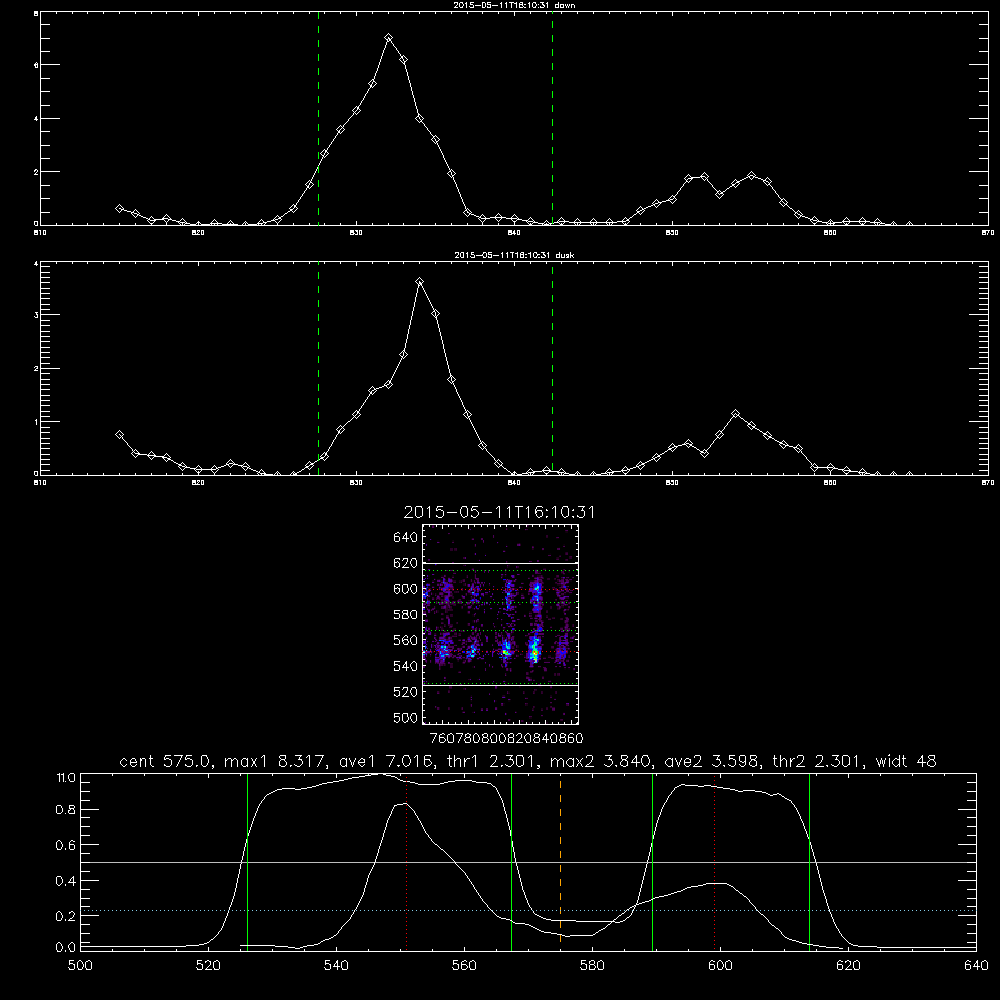Click '760780800820840860' x-axis label under spectrogram
1000x1000 pixels.
(506, 739)
